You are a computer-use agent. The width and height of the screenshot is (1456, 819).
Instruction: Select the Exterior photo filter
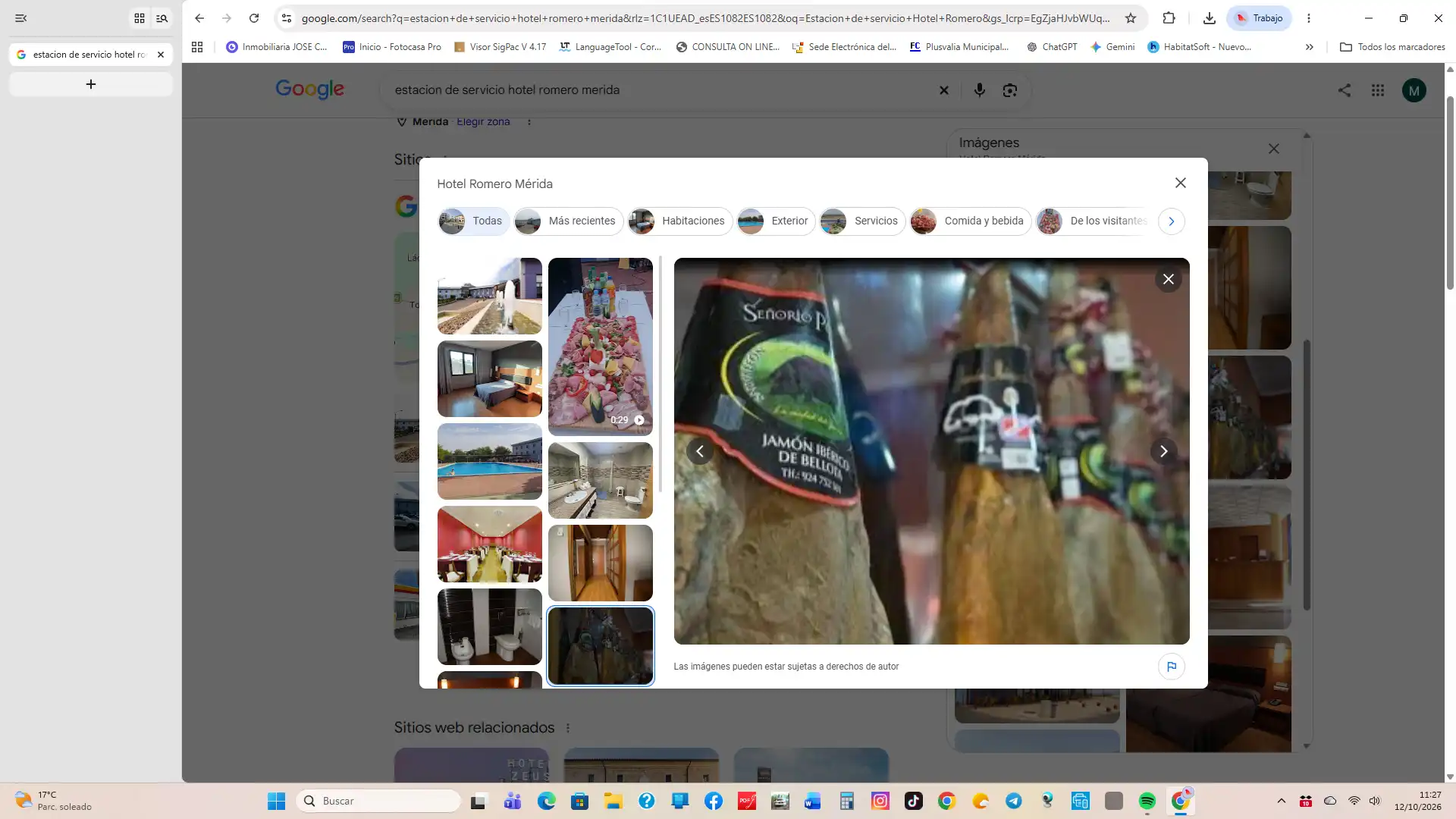tap(776, 221)
